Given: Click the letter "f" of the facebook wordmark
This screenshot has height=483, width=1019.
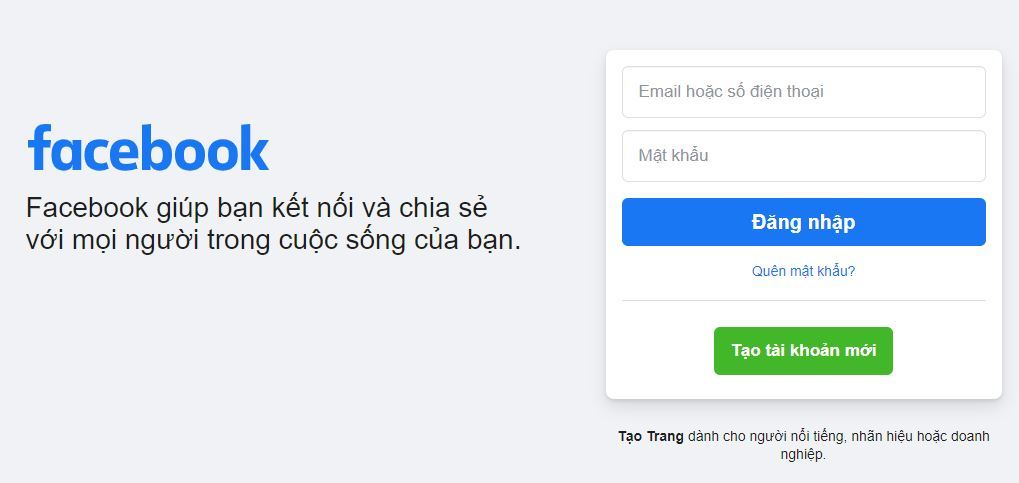Looking at the screenshot, I should coord(39,148).
